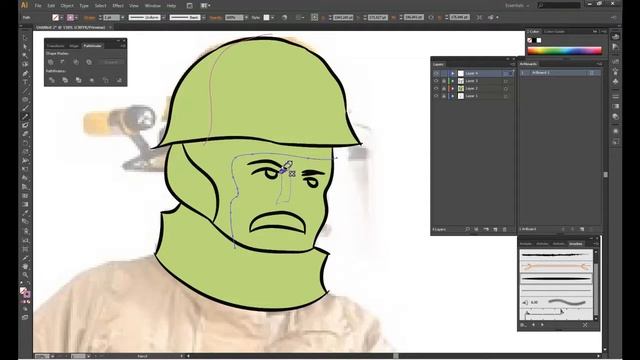Toggle lock on Layer 3
This screenshot has width=640, height=360.
click(444, 81)
